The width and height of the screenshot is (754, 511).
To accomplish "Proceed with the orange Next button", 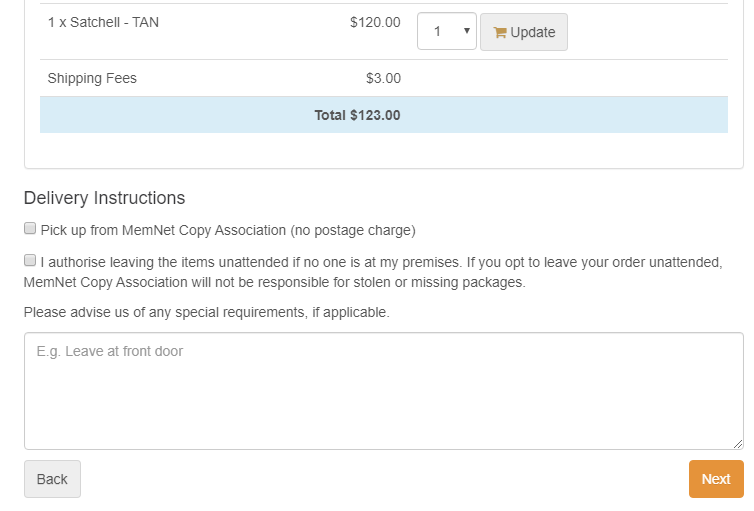I will pos(715,479).
